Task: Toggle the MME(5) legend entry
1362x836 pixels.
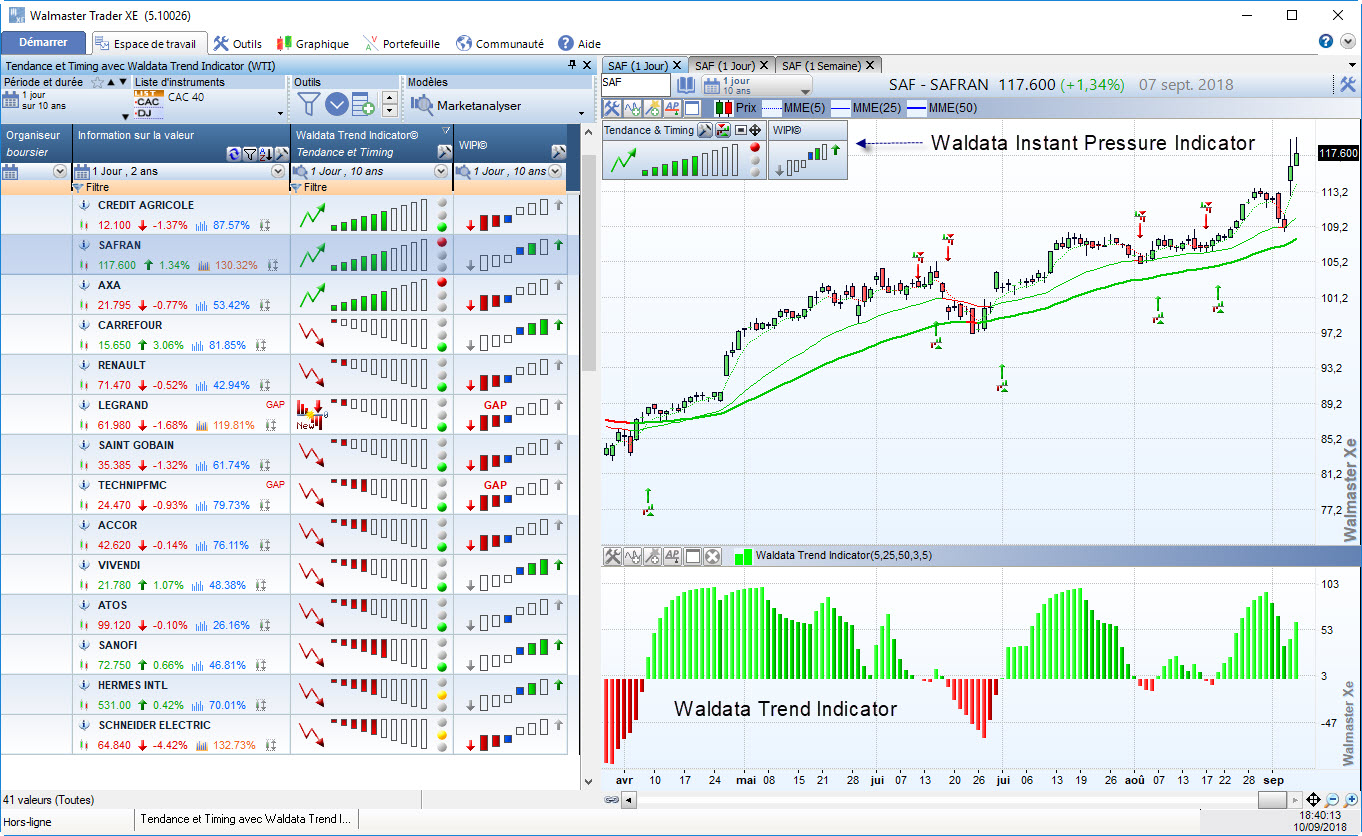Action: (x=793, y=107)
